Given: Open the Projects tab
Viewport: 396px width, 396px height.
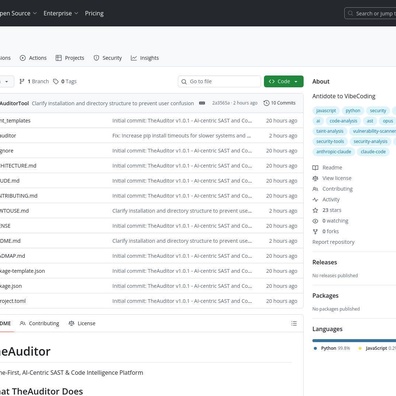Looking at the screenshot, I should (x=70, y=58).
